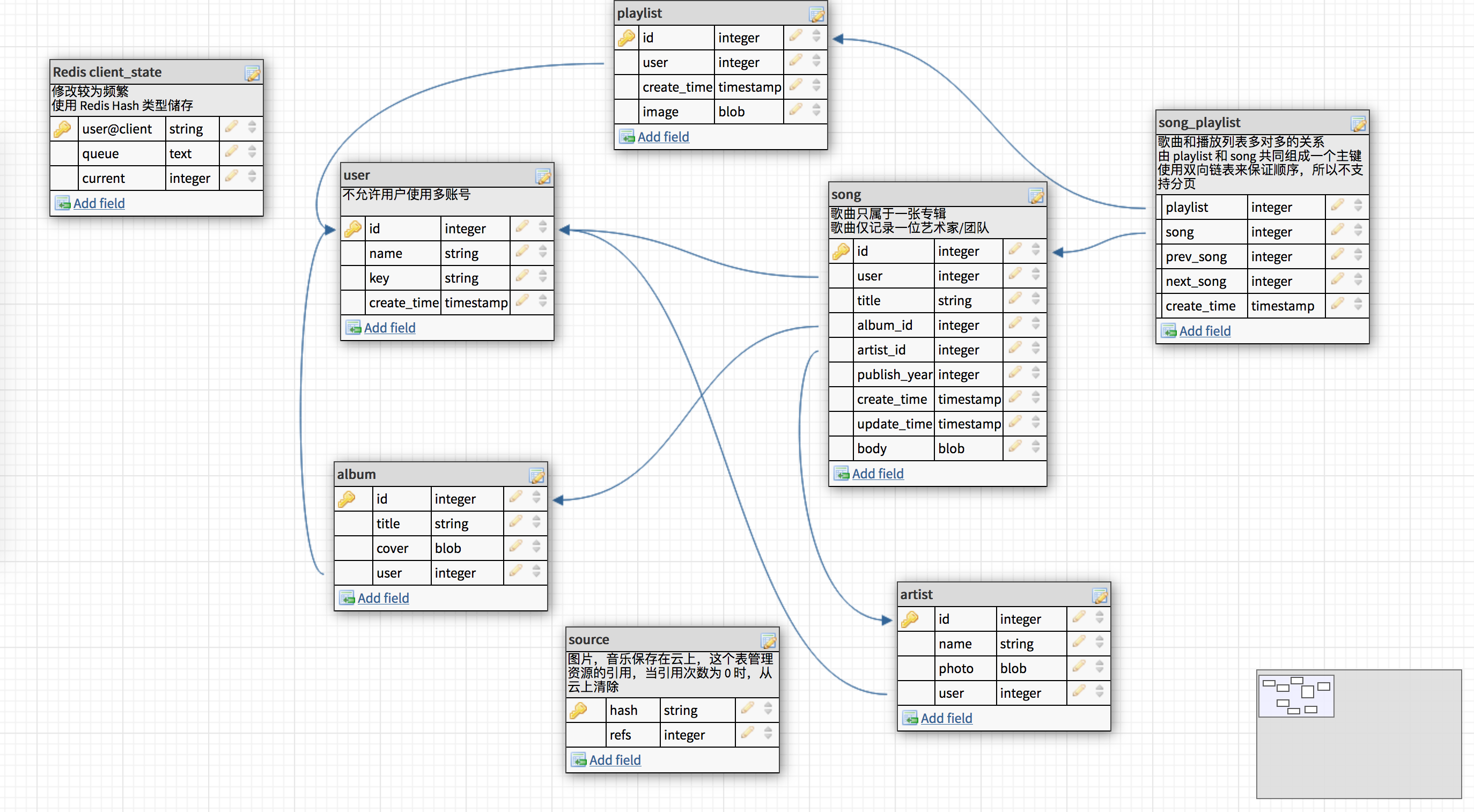Open song_playlist table edit icon

(x=1359, y=123)
